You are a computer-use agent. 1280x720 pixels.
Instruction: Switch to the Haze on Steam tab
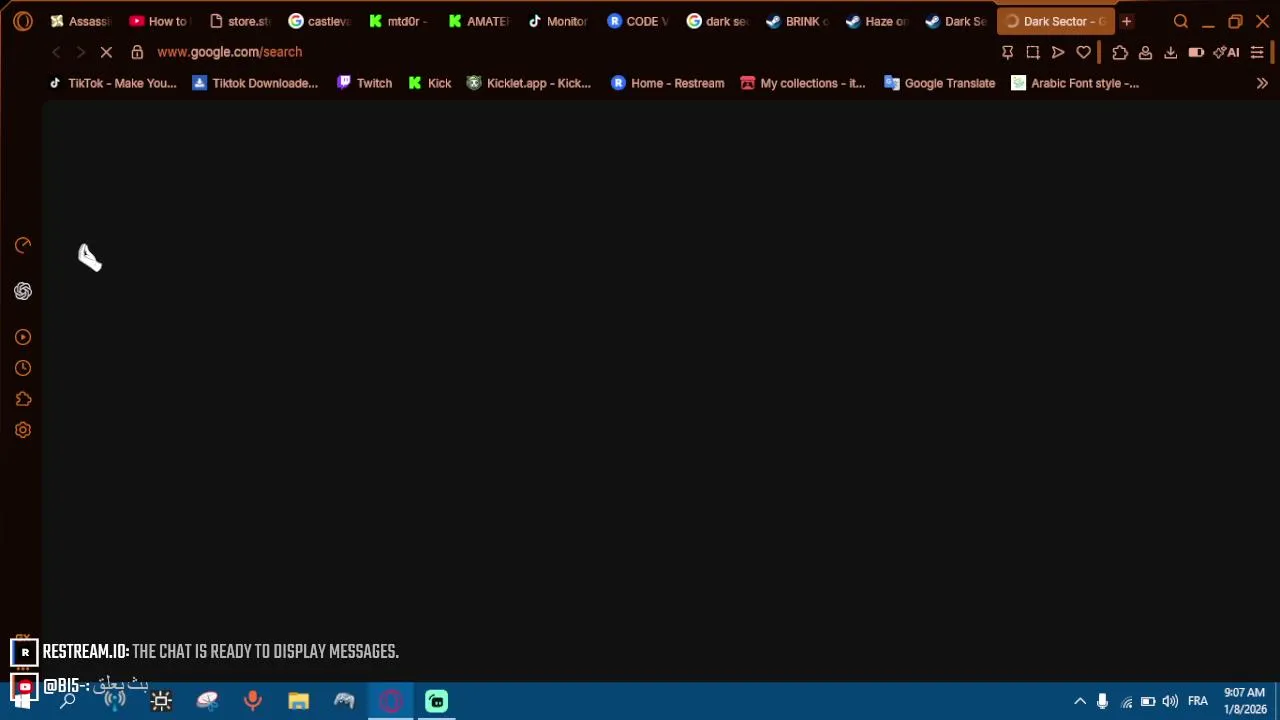point(875,21)
